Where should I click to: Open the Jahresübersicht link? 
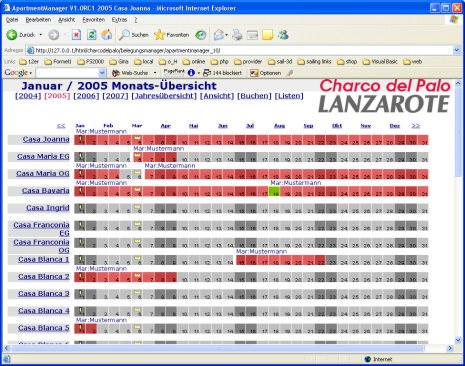coord(164,96)
